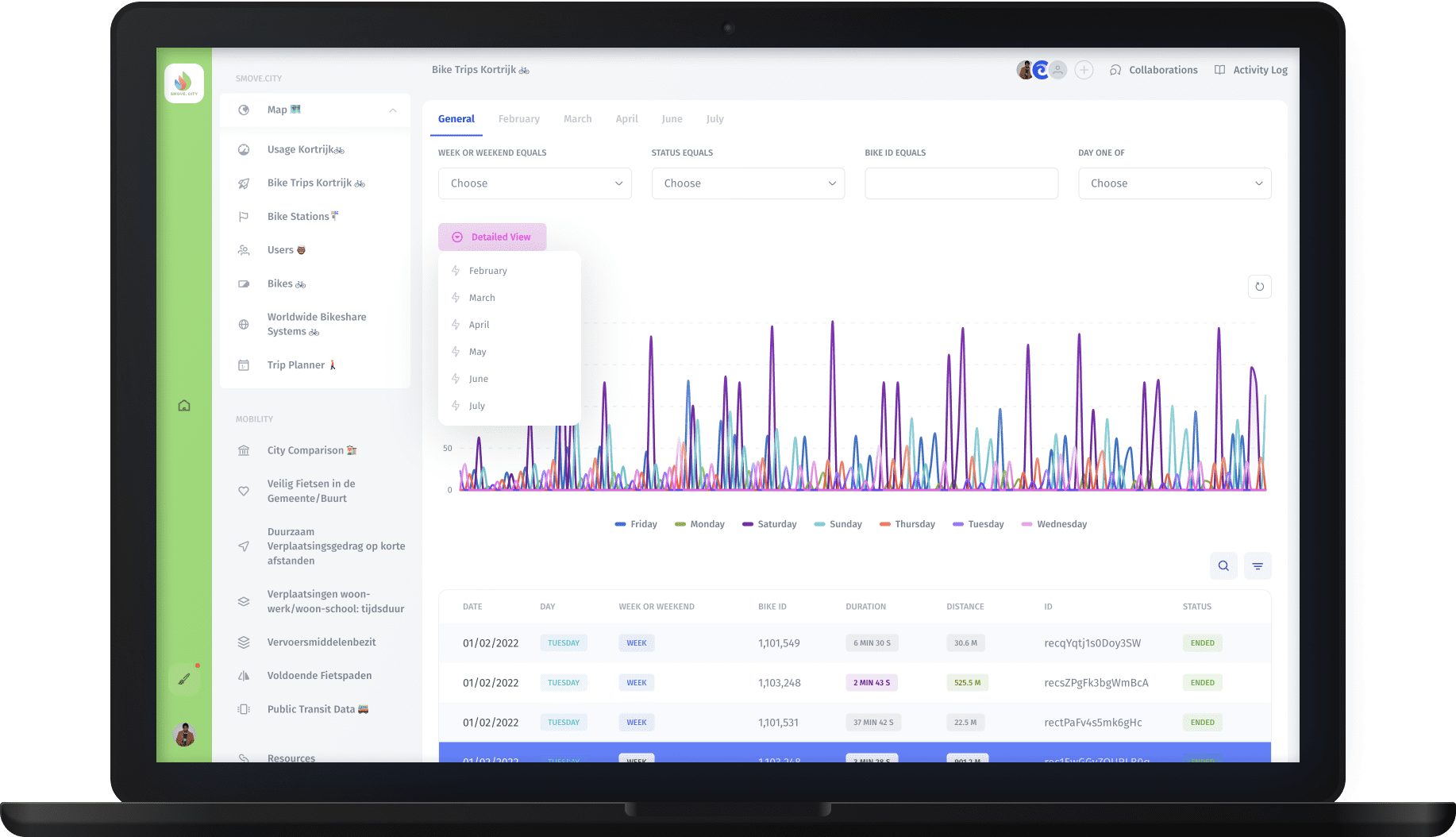1456x837 pixels.
Task: Click the Sunday legend color swatch
Action: click(819, 524)
